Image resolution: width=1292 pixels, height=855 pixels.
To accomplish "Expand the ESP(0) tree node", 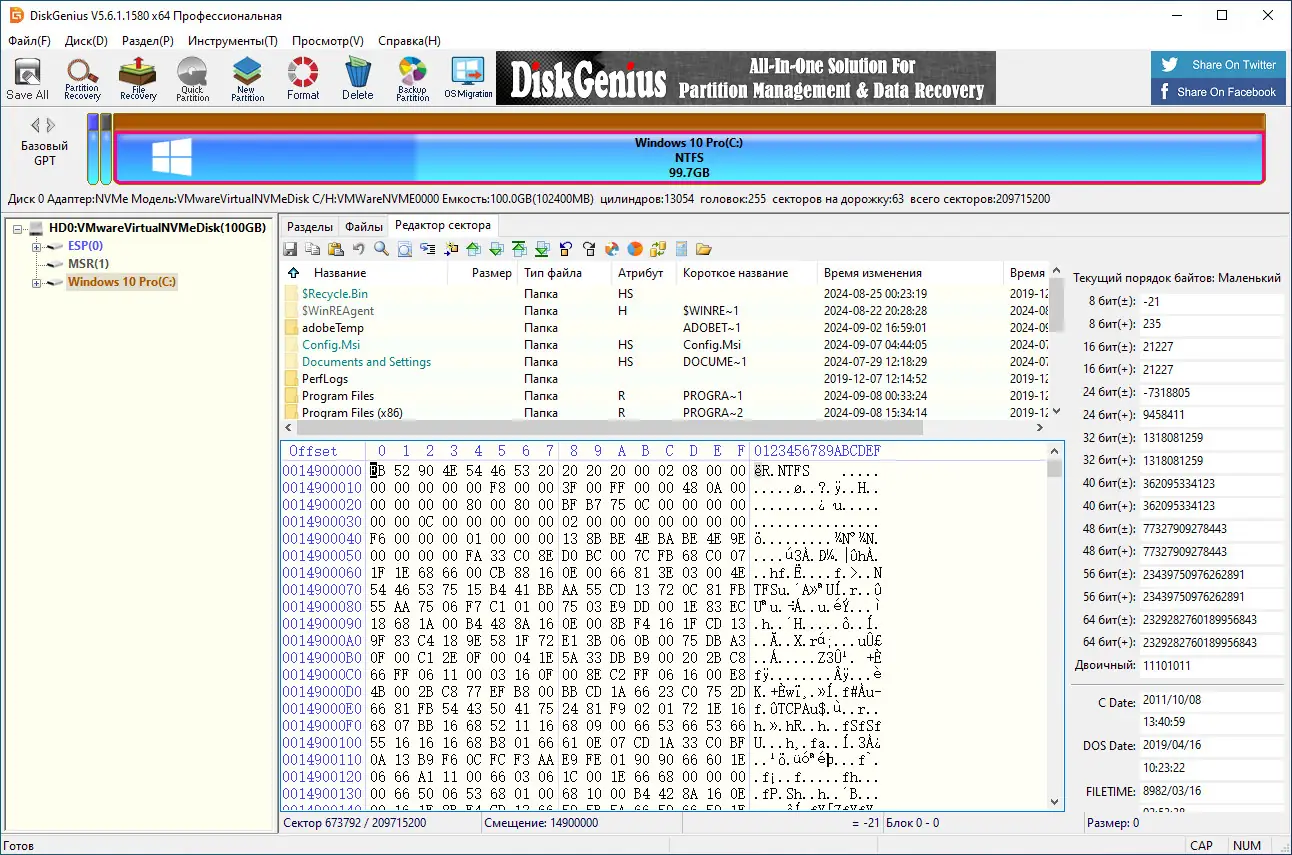I will click(x=36, y=246).
